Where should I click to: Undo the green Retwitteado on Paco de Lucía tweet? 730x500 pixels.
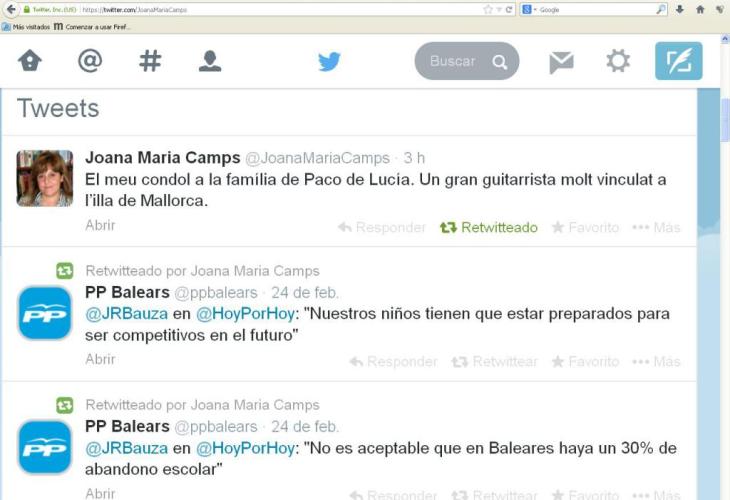pos(489,228)
